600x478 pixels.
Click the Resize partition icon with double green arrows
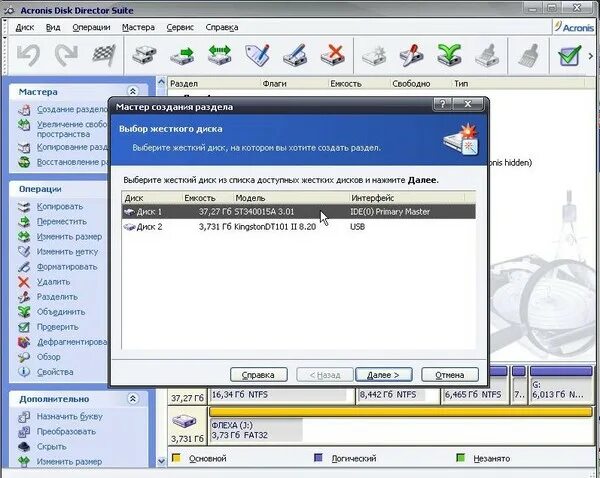coord(220,55)
